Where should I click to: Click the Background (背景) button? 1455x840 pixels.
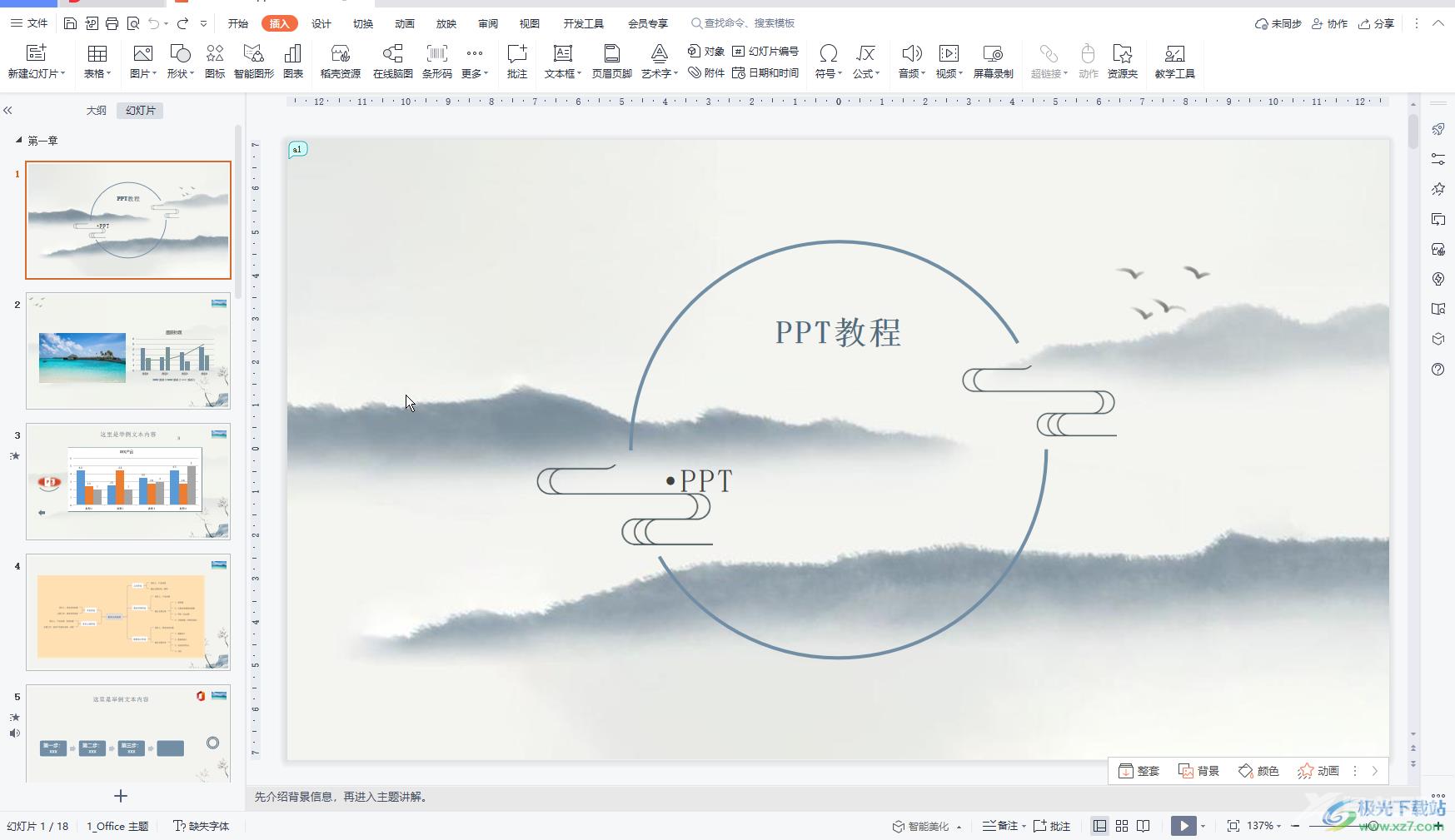(x=1199, y=771)
